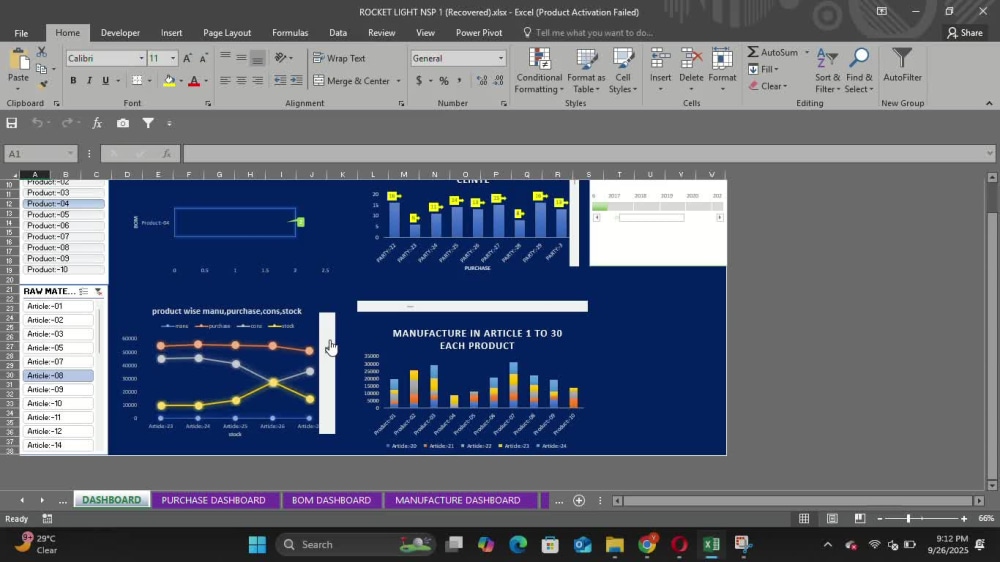Toggle Center horizontal alignment
This screenshot has height=562, width=1000.
(x=241, y=80)
